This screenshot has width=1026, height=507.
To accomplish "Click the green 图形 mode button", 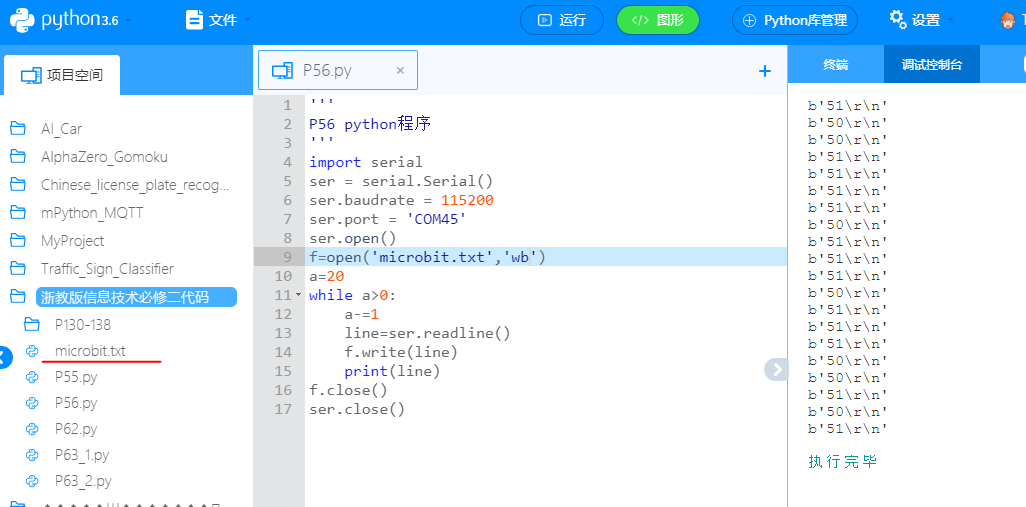I will point(657,20).
